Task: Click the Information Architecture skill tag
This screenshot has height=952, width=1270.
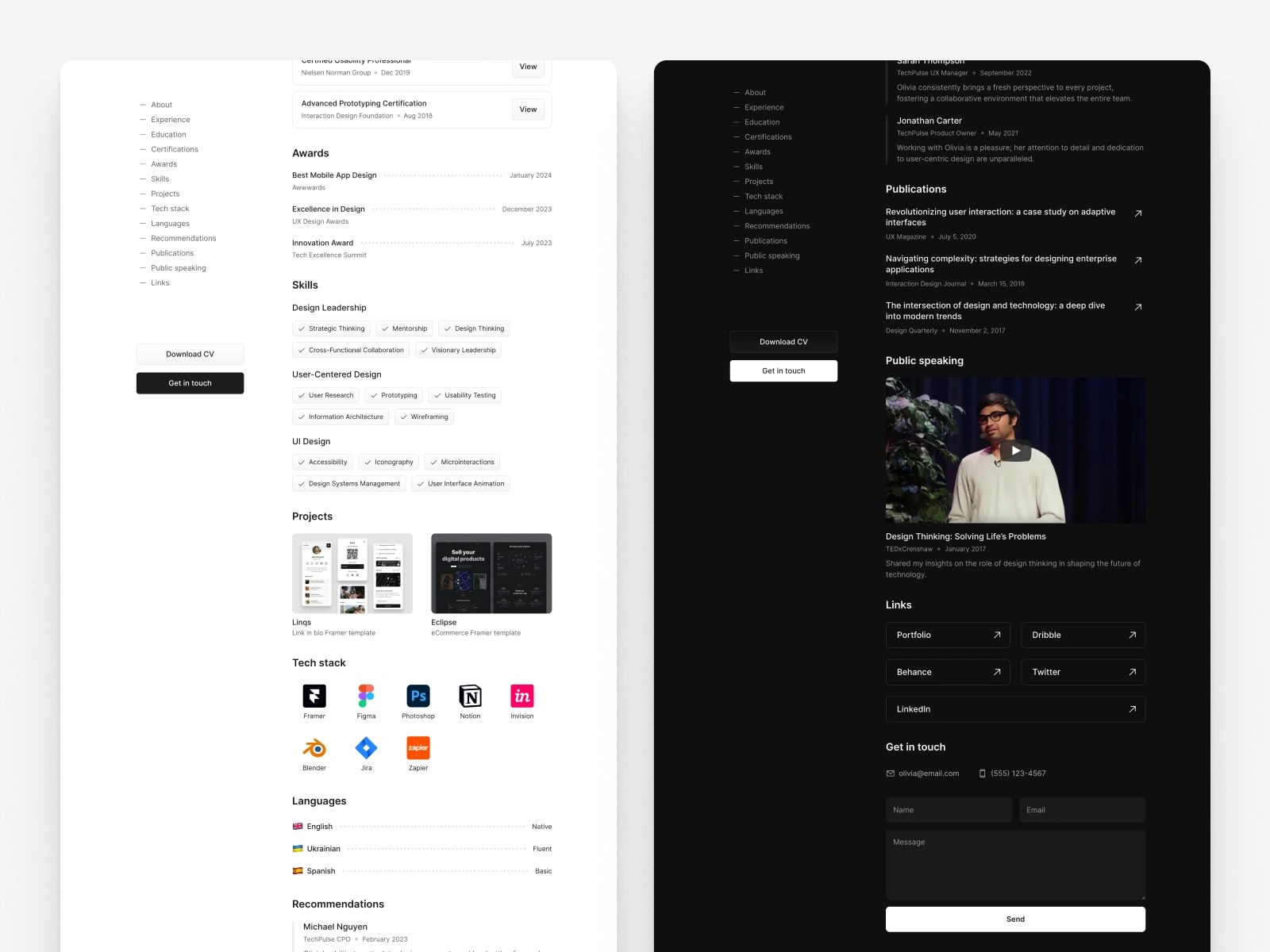Action: [x=341, y=416]
